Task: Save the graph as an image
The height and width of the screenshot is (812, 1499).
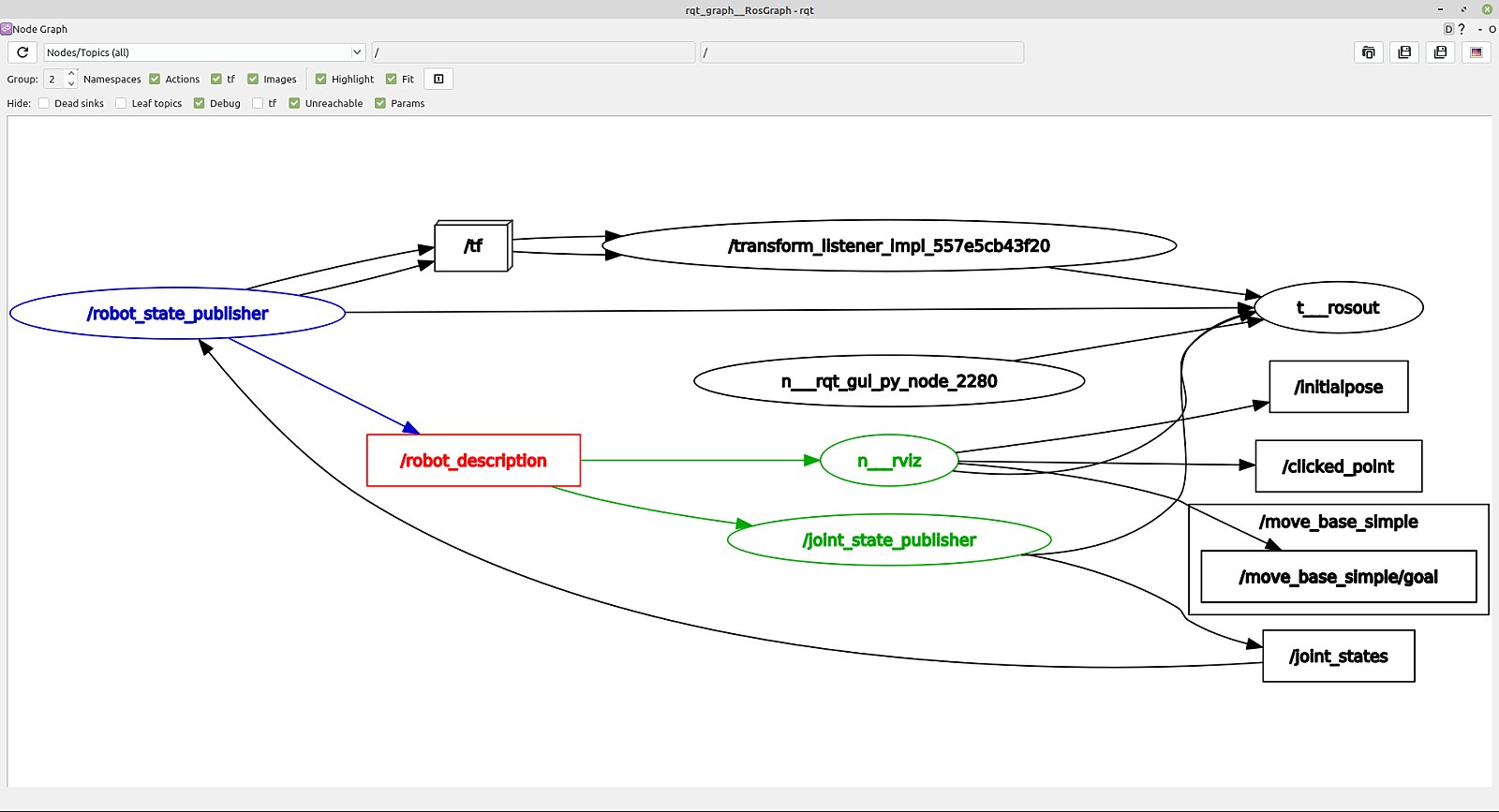Action: pos(1477,52)
